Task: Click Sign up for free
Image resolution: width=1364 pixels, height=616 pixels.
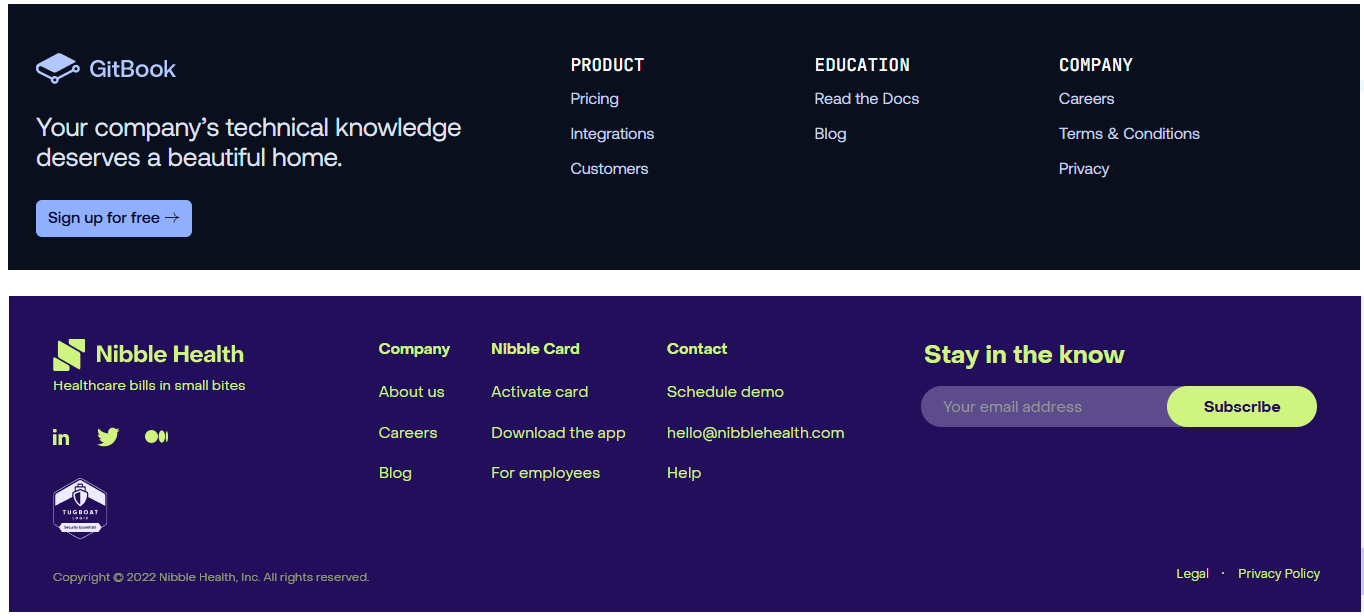Action: pyautogui.click(x=113, y=218)
